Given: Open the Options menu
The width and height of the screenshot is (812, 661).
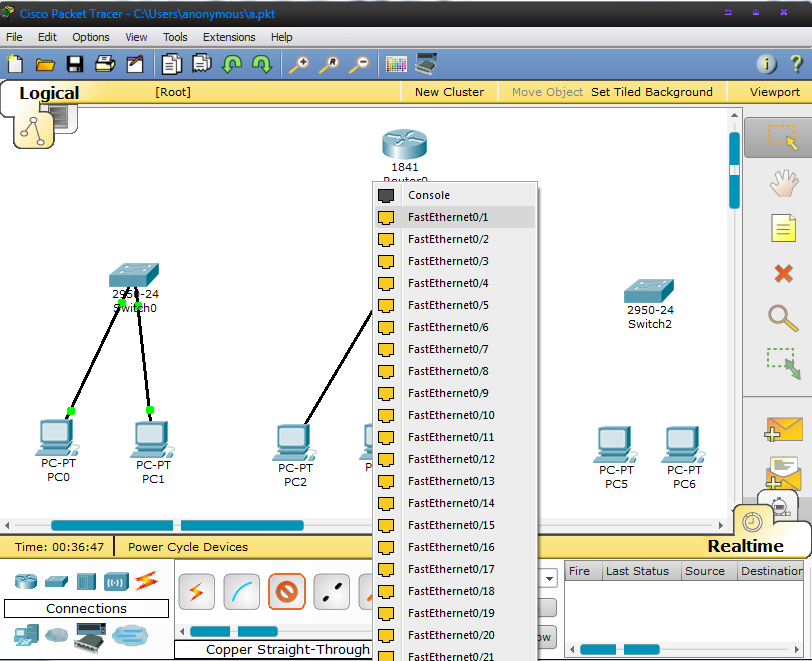Looking at the screenshot, I should point(91,37).
